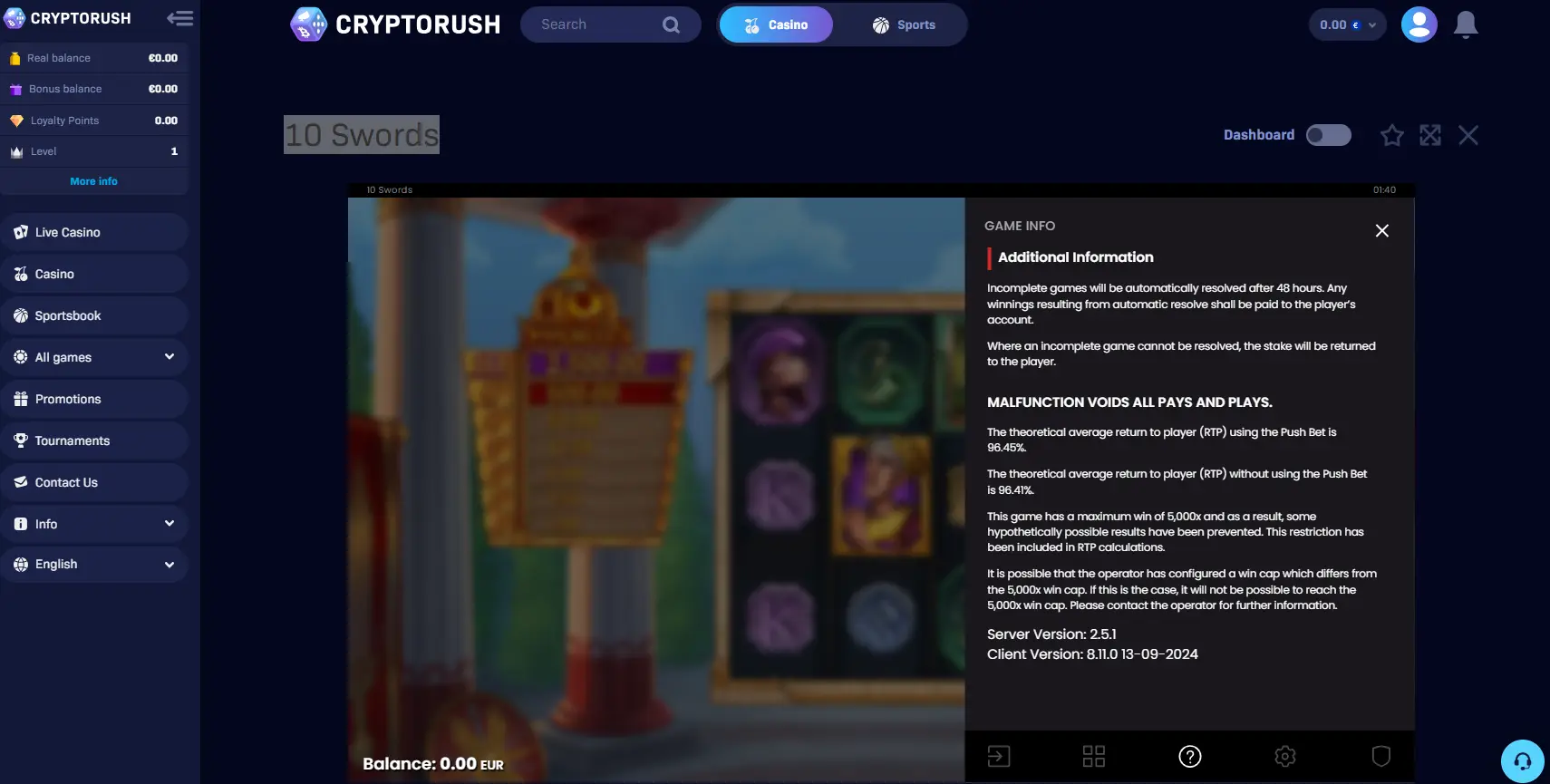The width and height of the screenshot is (1550, 784).
Task: Go to Sportsbook
Action: tap(94, 315)
